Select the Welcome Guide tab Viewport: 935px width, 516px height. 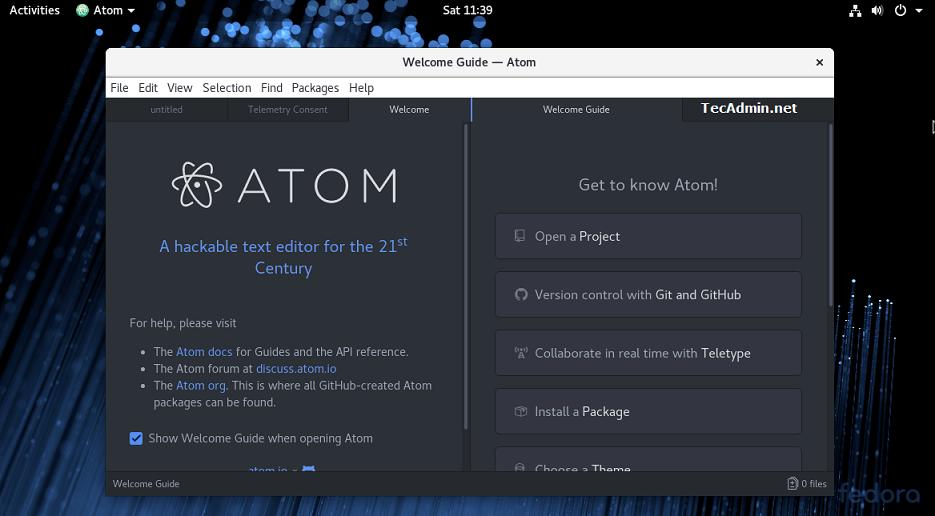[x=576, y=110]
